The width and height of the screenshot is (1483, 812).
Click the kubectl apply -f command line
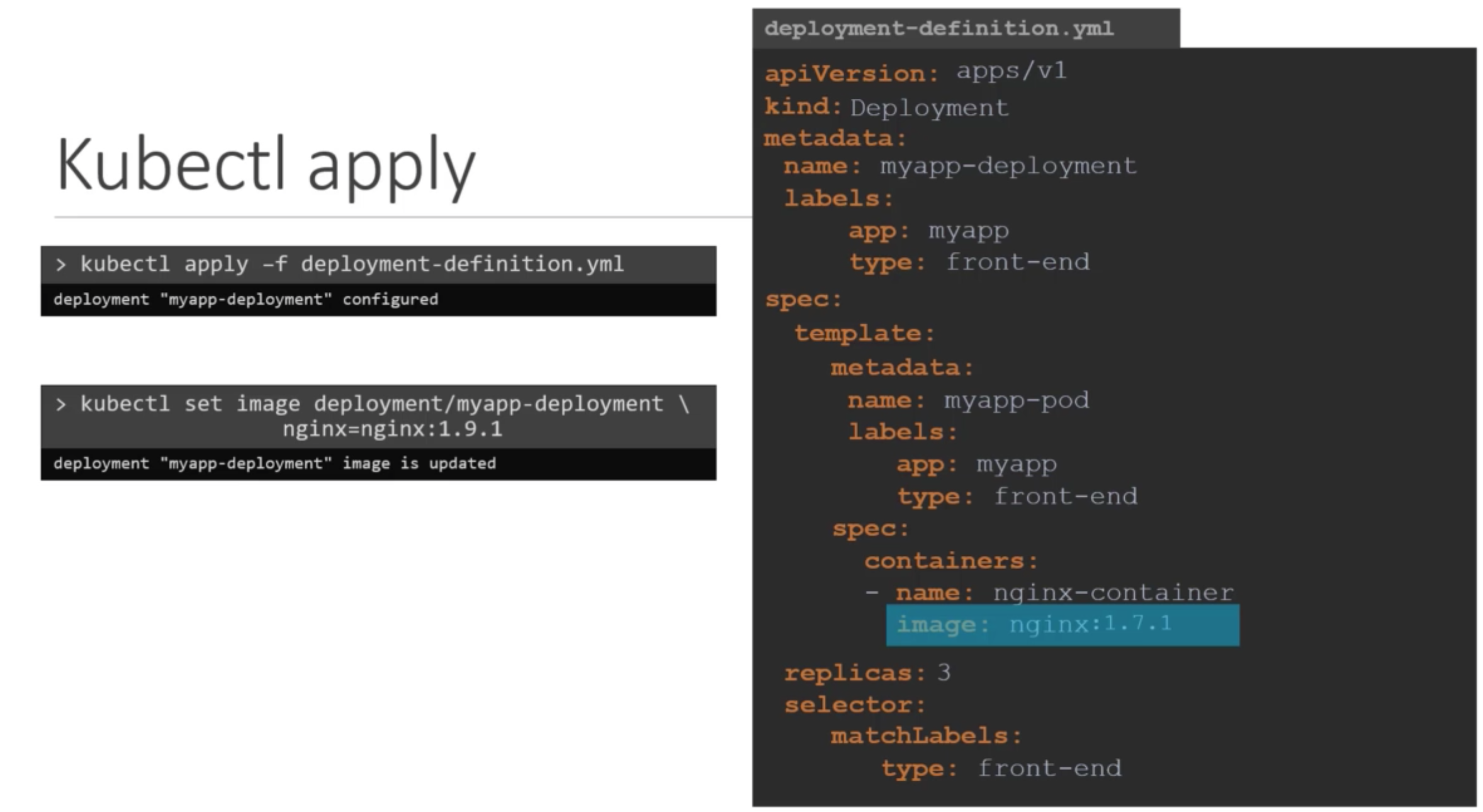pos(351,264)
